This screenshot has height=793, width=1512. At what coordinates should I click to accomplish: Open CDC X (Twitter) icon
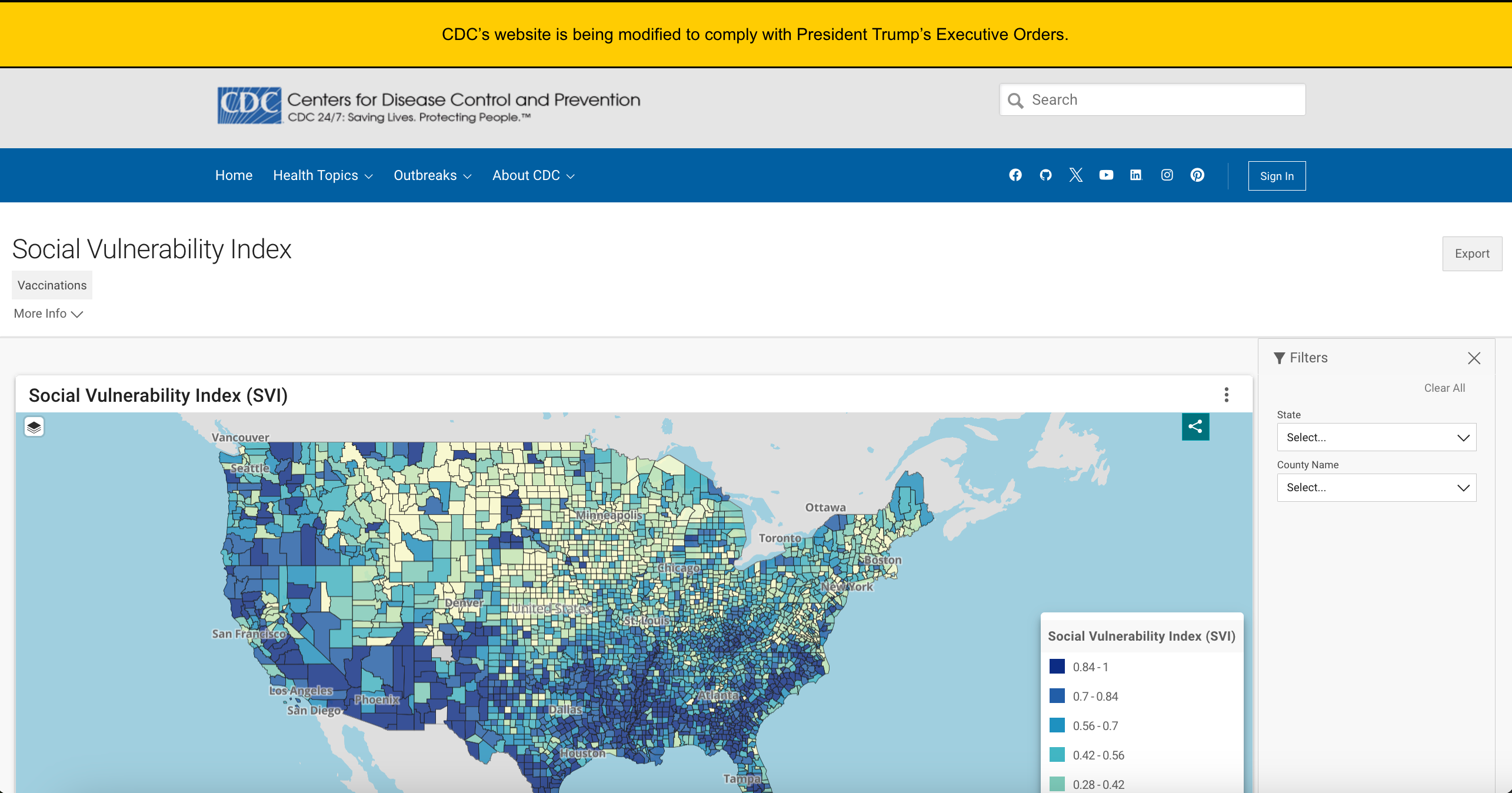click(1076, 175)
